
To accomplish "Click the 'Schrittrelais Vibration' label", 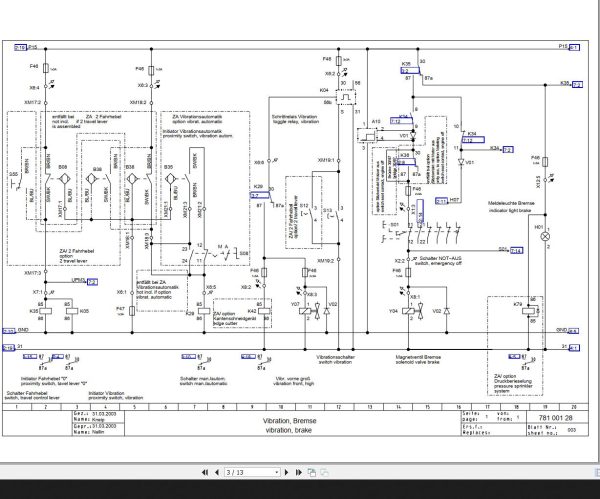I will [x=294, y=117].
